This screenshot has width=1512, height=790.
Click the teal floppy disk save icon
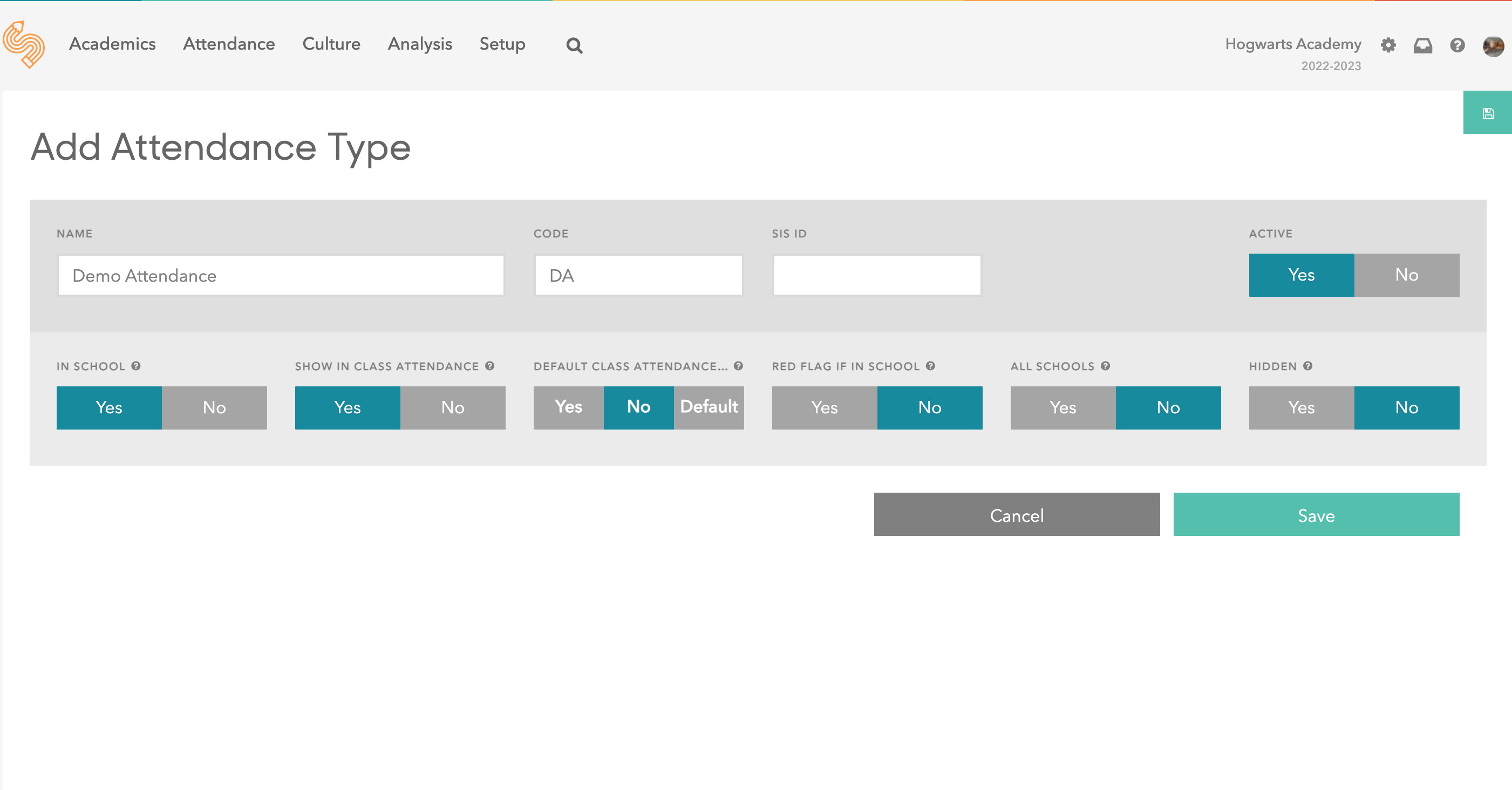tap(1488, 113)
